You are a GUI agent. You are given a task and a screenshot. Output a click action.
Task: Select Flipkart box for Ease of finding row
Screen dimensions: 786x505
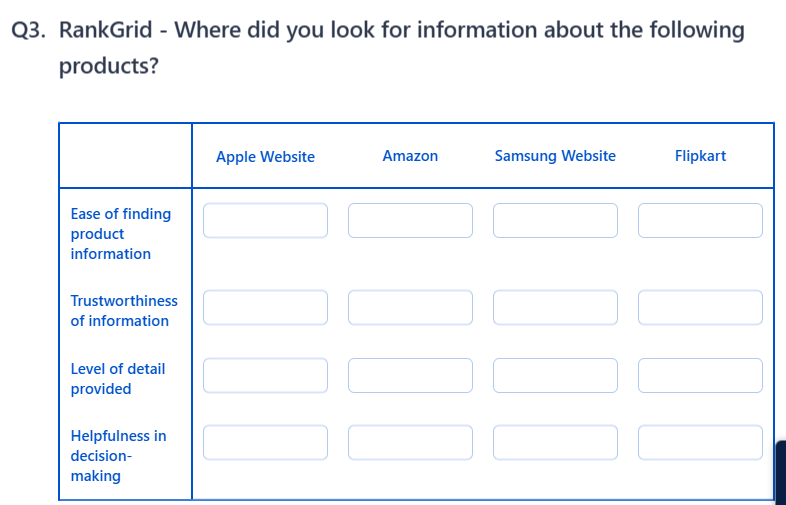point(700,221)
